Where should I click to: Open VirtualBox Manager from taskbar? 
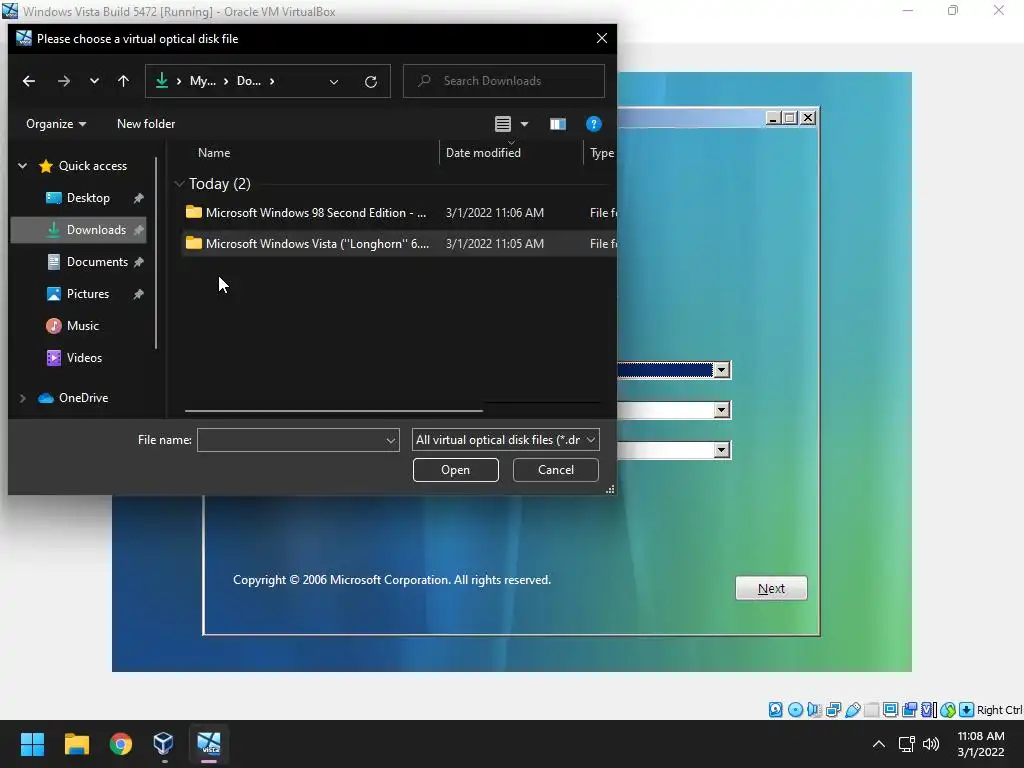point(163,744)
